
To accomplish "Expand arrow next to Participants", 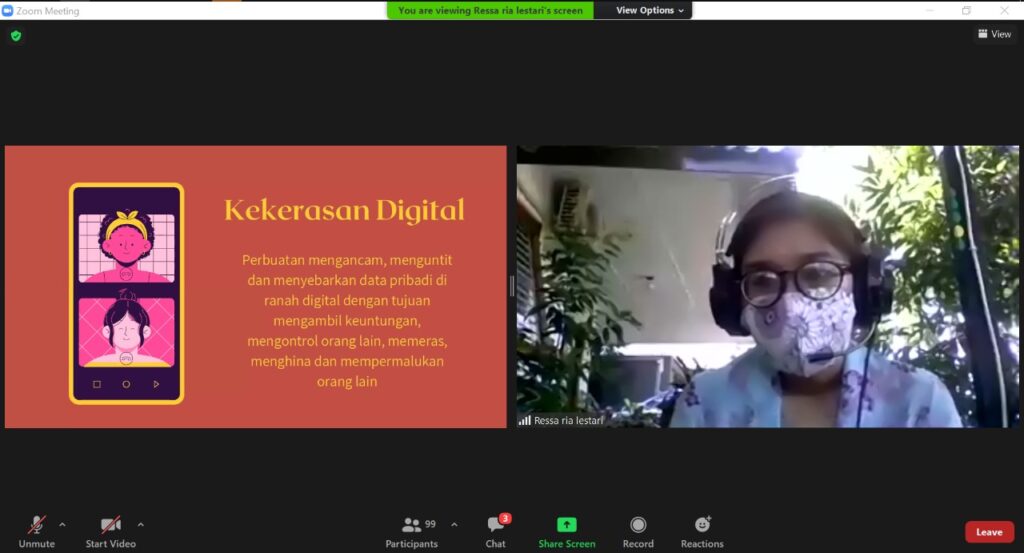I will (454, 524).
